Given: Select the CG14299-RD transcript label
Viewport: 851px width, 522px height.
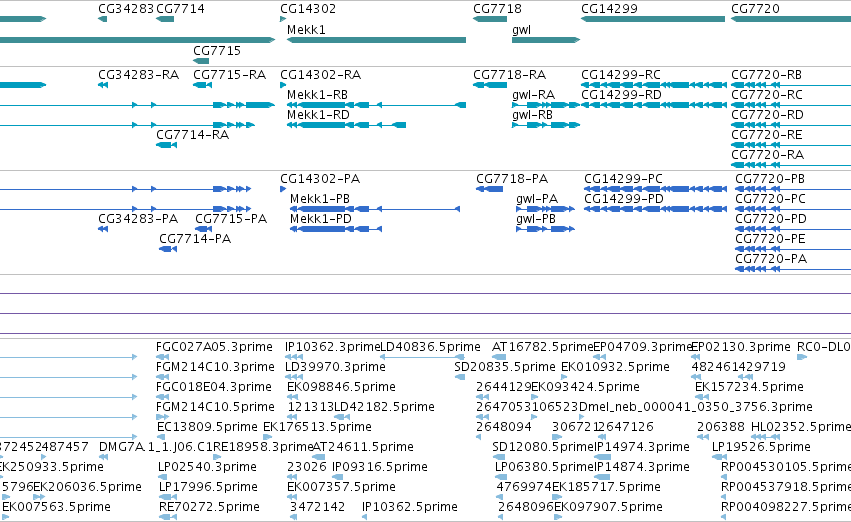Looking at the screenshot, I should tap(621, 95).
